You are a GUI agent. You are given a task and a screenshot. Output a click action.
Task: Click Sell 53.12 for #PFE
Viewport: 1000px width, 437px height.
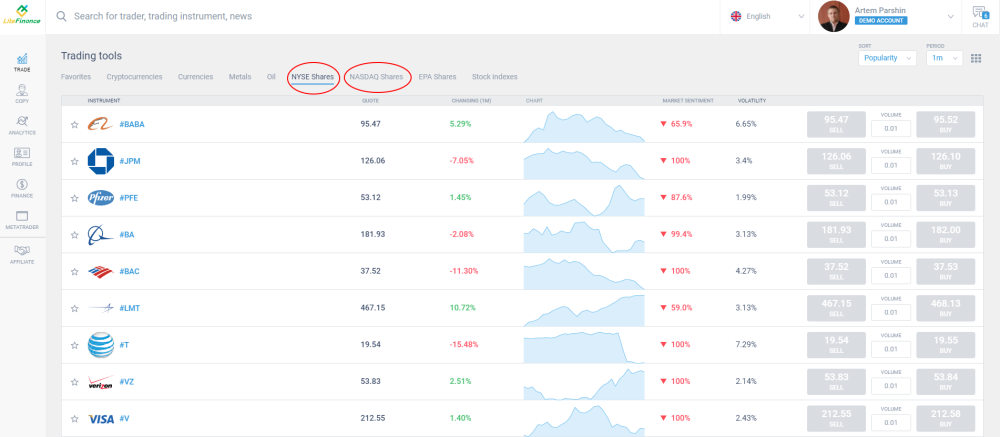coord(836,198)
